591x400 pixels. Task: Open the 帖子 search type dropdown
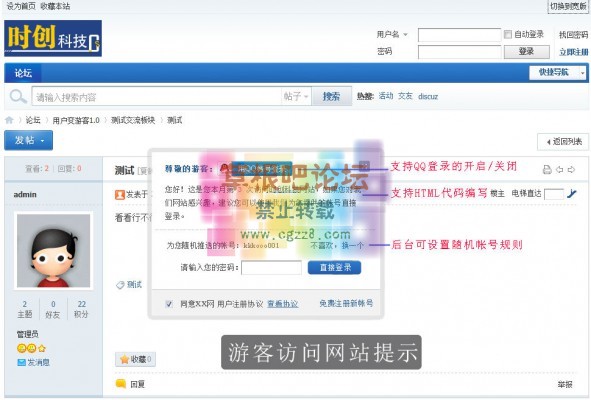pyautogui.click(x=296, y=97)
